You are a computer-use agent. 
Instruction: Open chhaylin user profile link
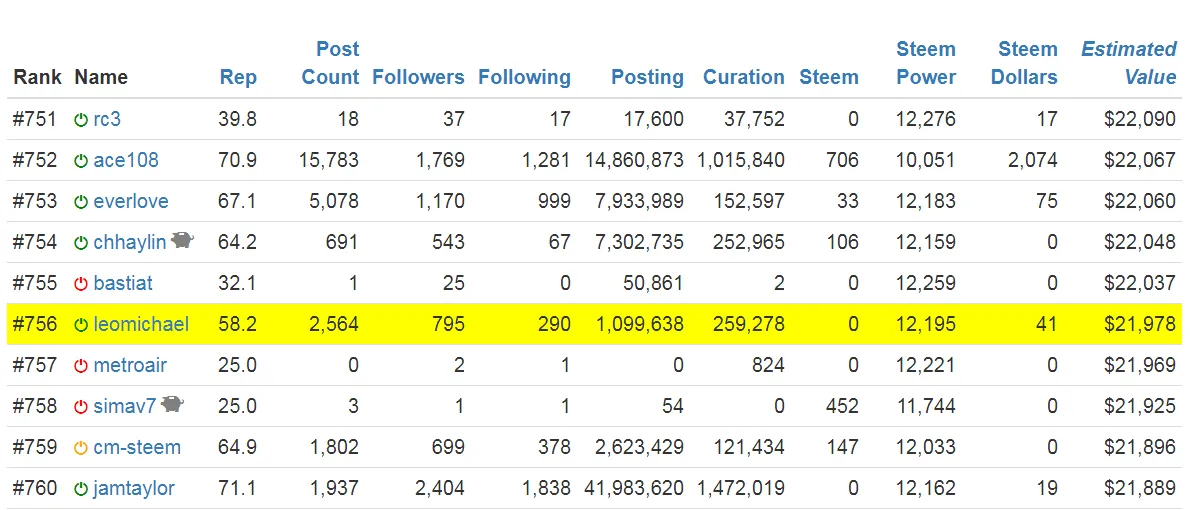(130, 243)
